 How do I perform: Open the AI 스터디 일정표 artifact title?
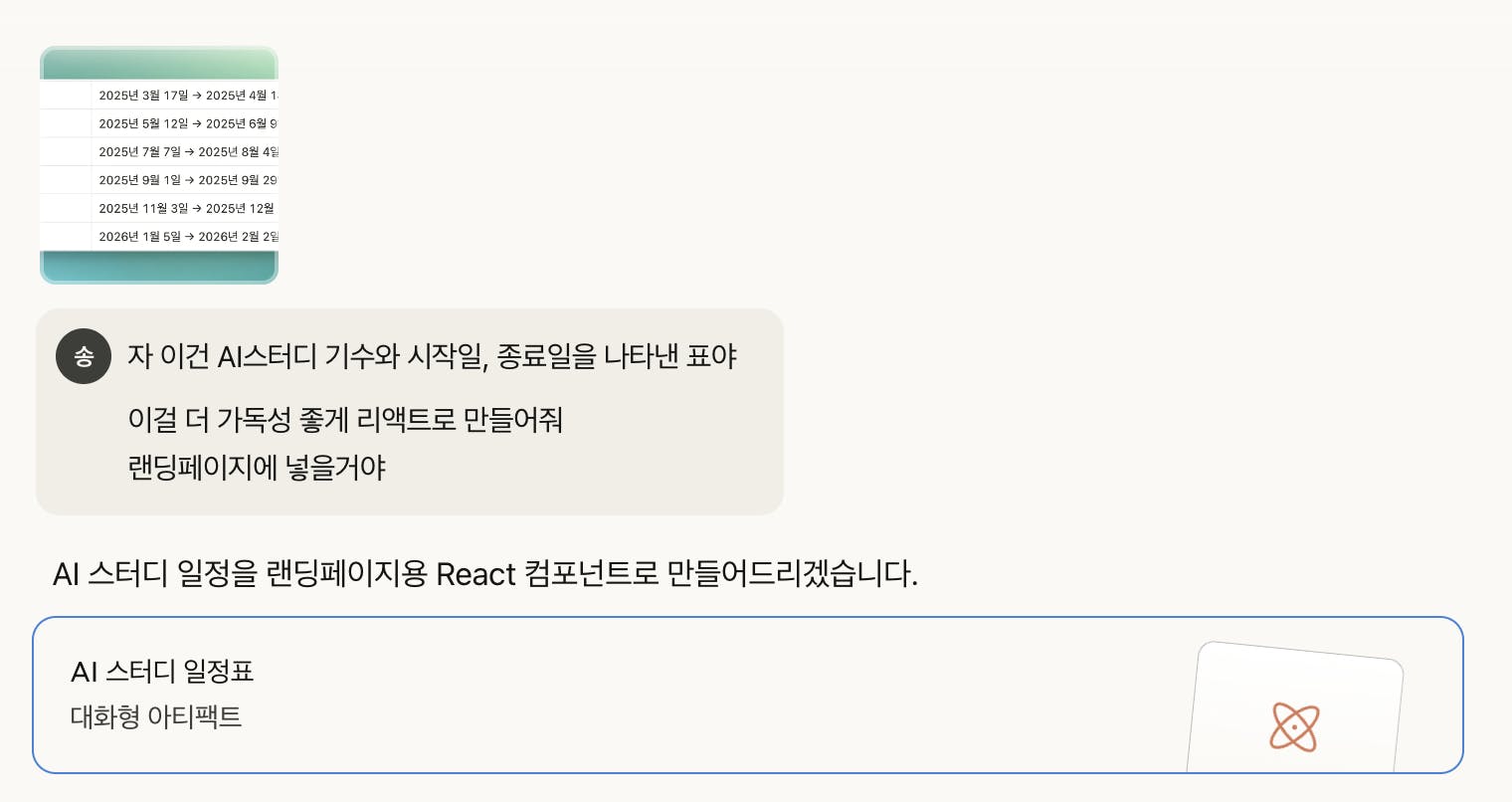coord(162,672)
